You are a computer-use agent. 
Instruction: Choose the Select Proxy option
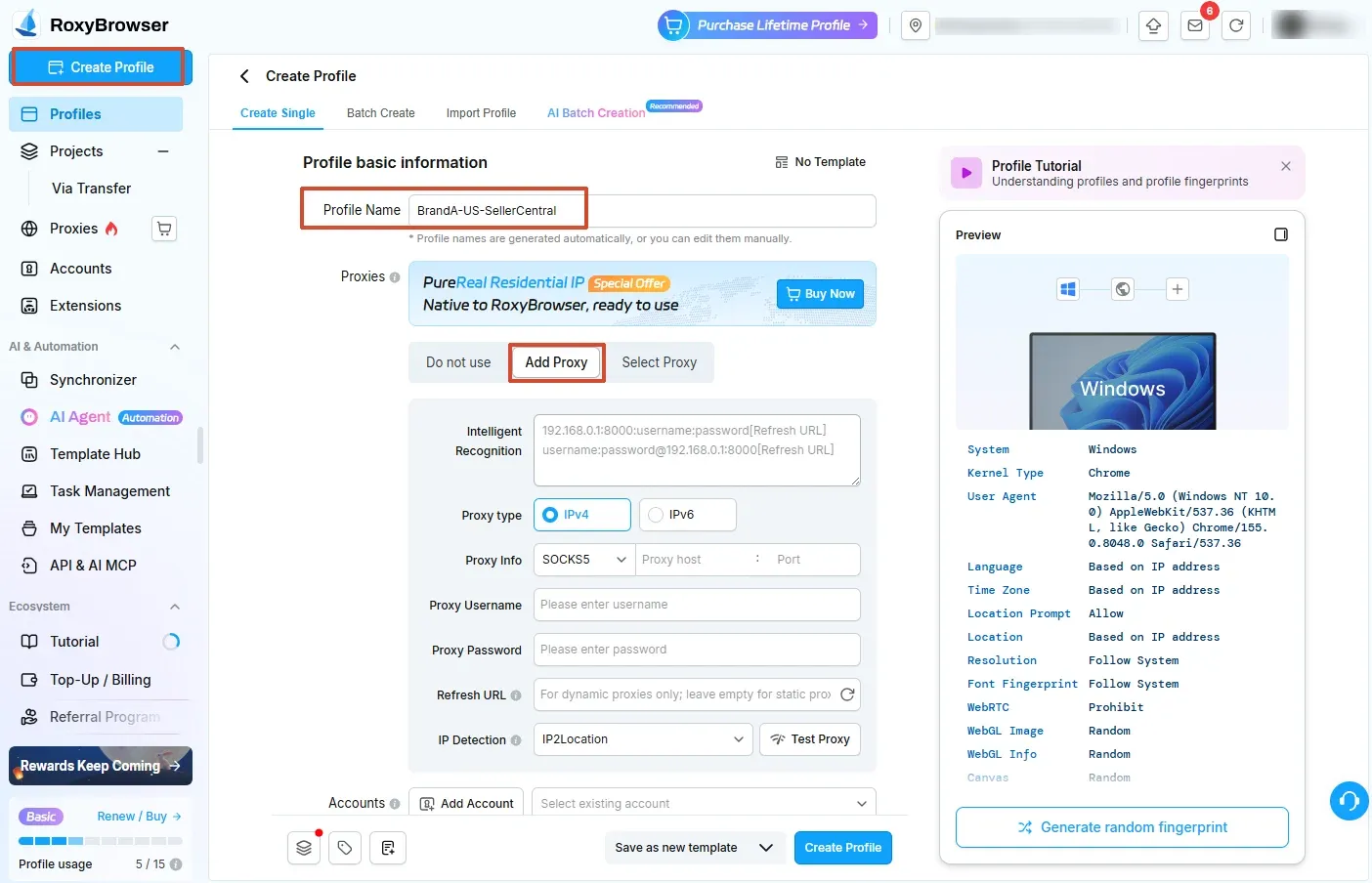[660, 362]
